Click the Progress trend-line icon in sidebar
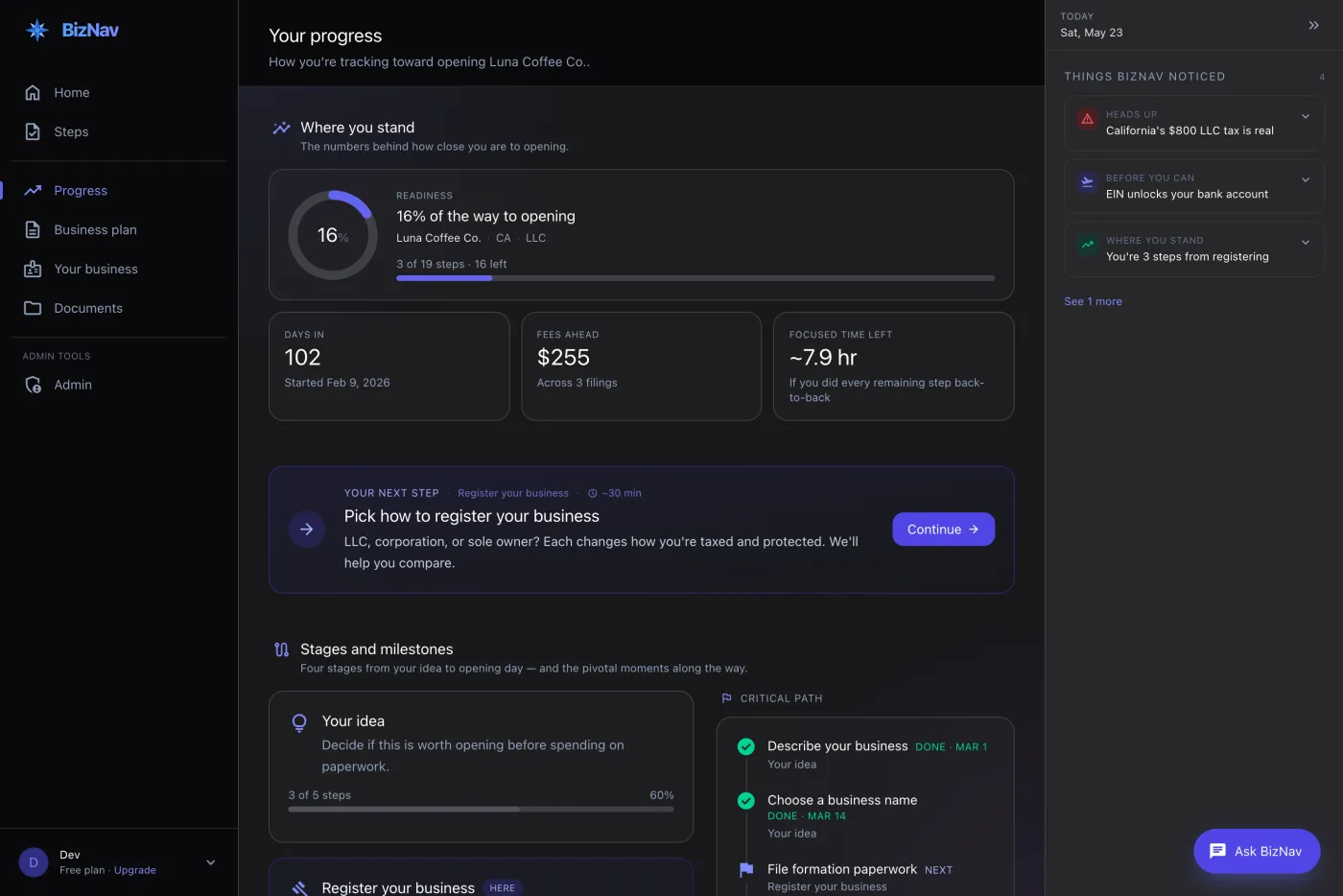This screenshot has height=896, width=1343. (x=33, y=190)
